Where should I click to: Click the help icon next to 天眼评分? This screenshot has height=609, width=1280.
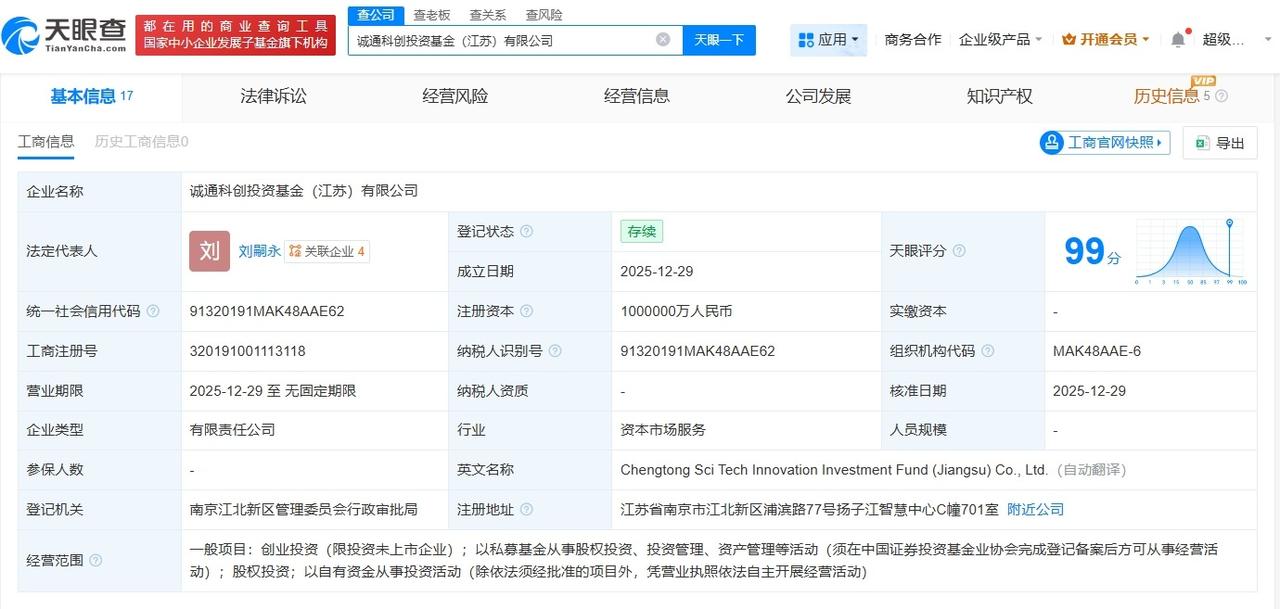point(959,251)
